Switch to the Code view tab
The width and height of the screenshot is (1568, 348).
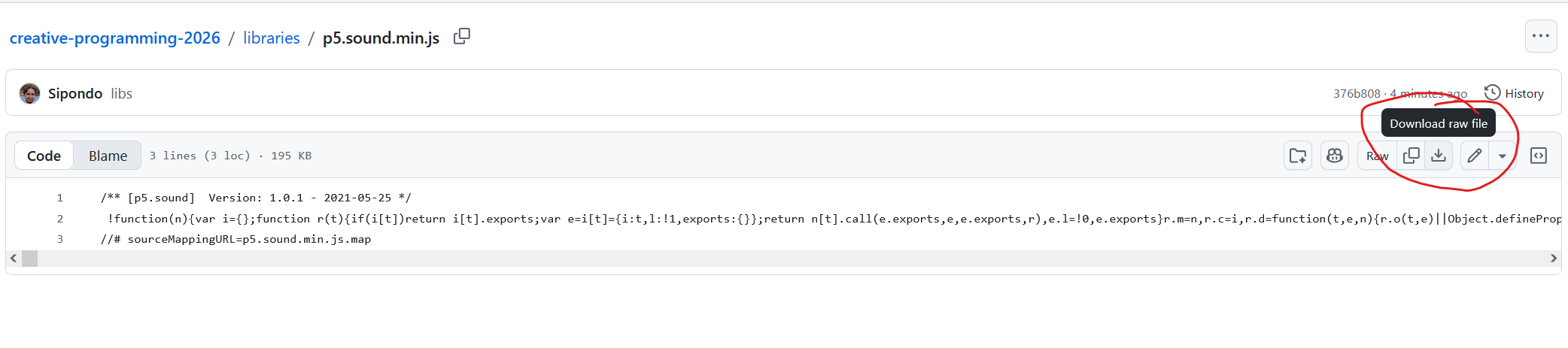(44, 156)
